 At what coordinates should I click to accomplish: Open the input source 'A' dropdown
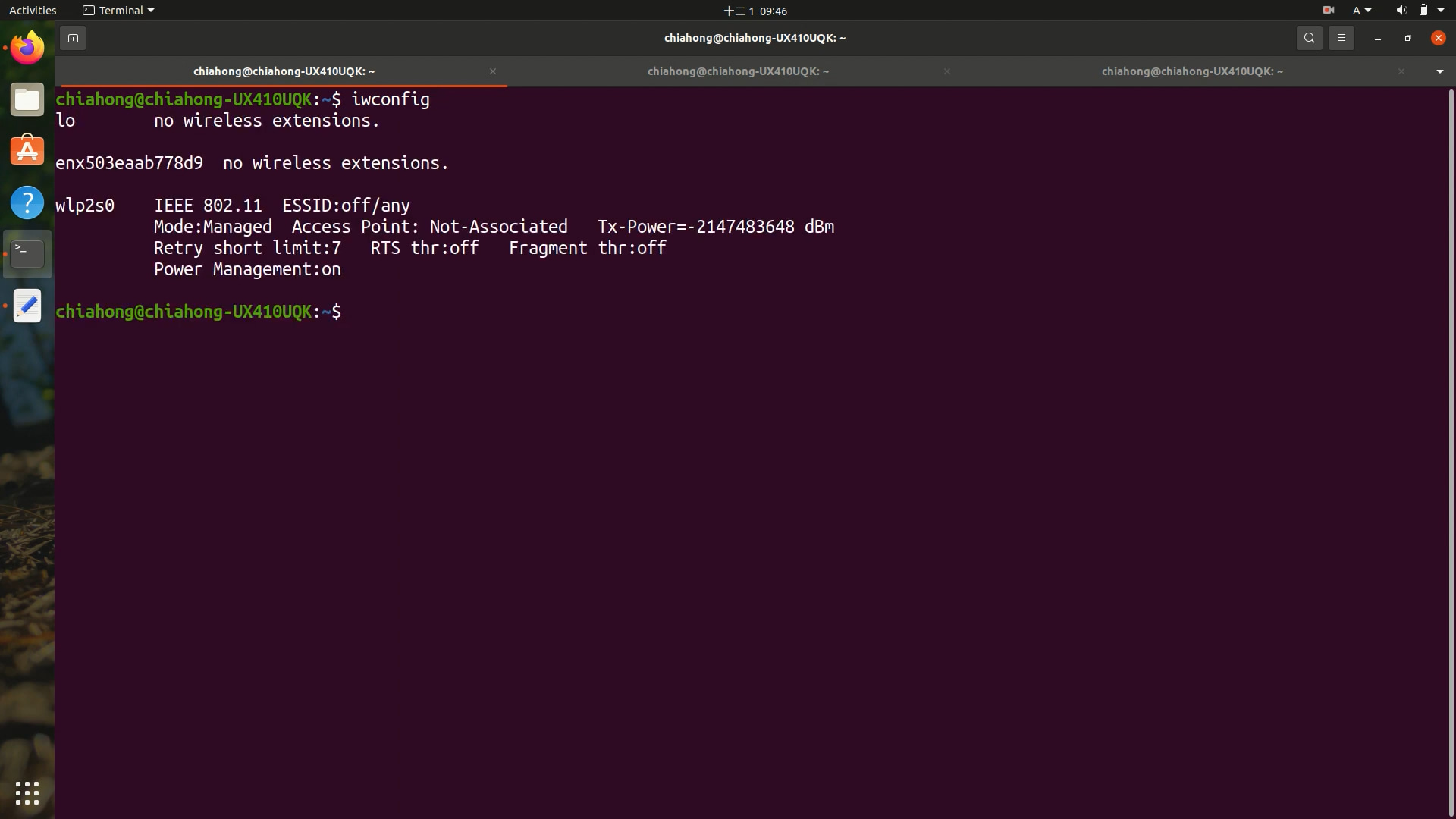[1361, 11]
